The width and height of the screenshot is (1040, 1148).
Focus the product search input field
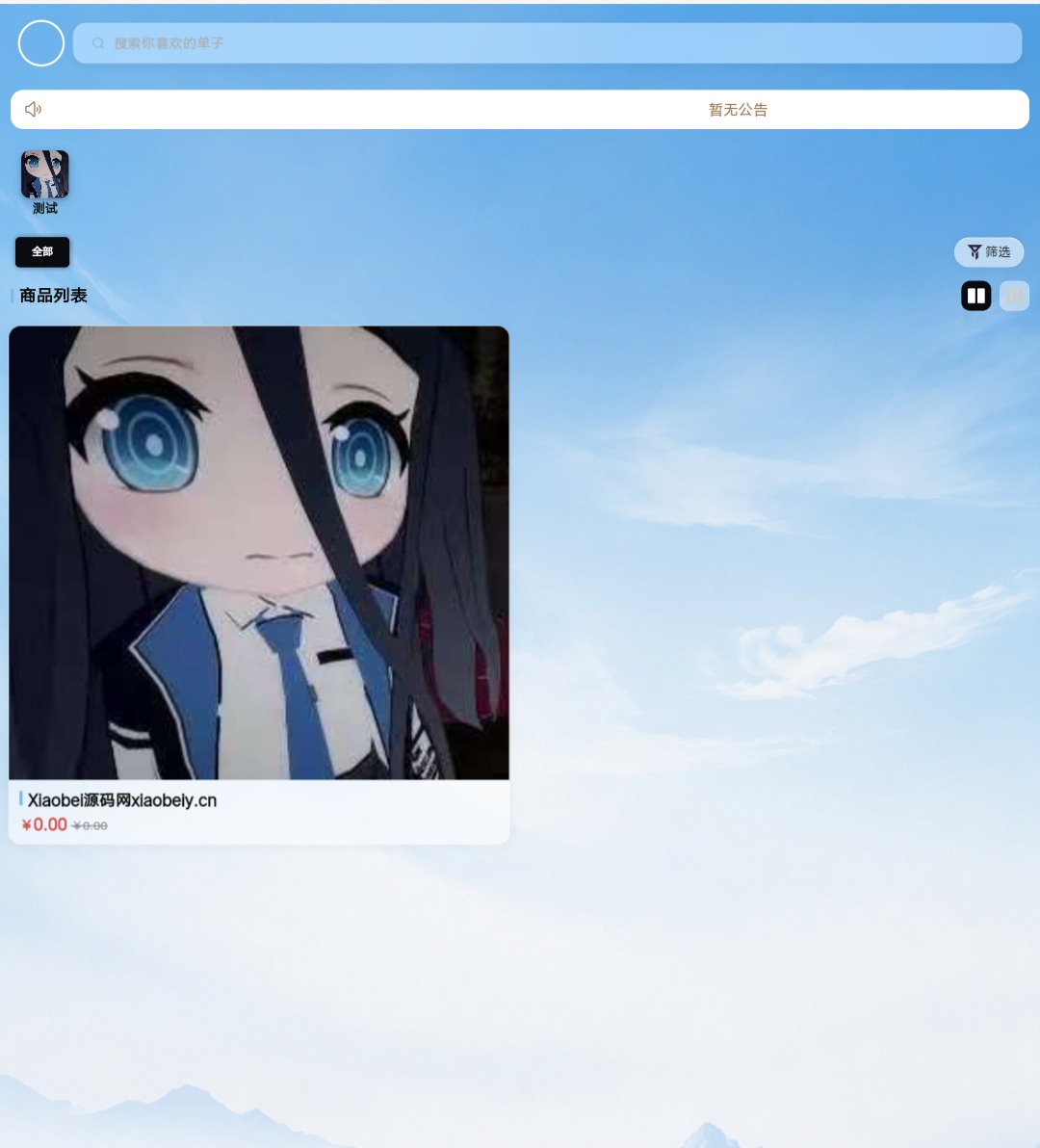[548, 43]
